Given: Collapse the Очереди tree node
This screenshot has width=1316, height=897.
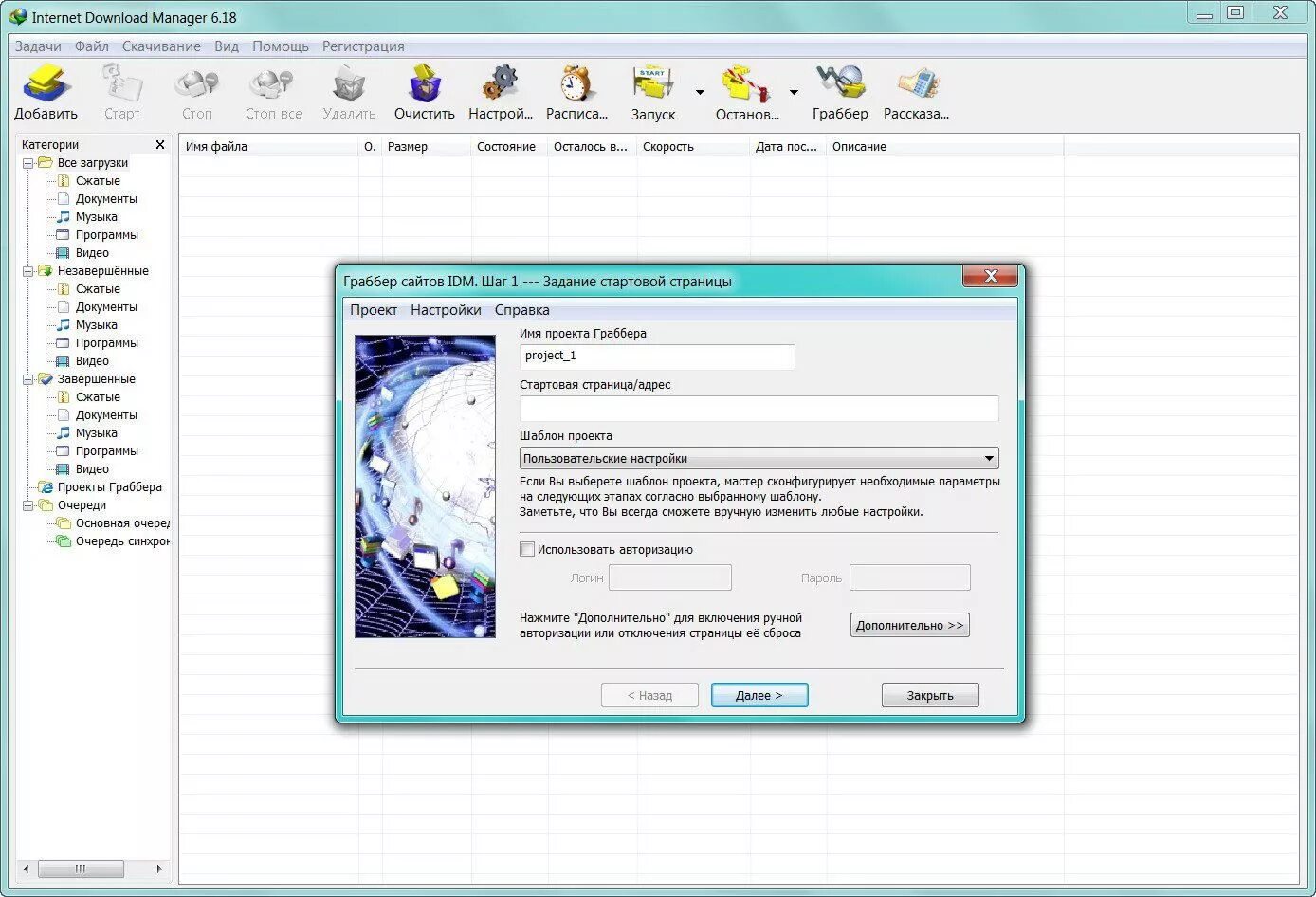Looking at the screenshot, I should coord(27,505).
